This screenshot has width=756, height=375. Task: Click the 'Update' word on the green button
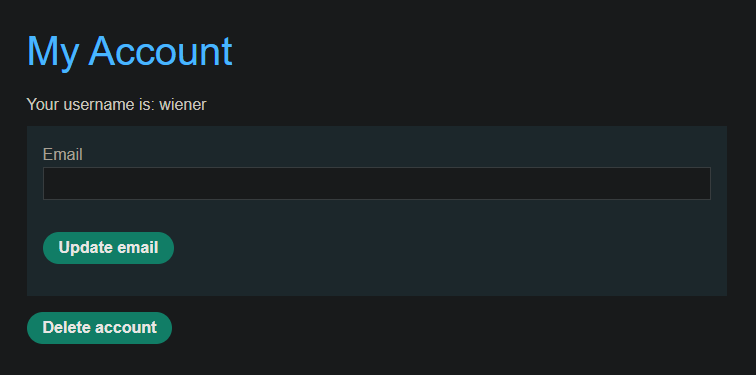pyautogui.click(x=85, y=248)
